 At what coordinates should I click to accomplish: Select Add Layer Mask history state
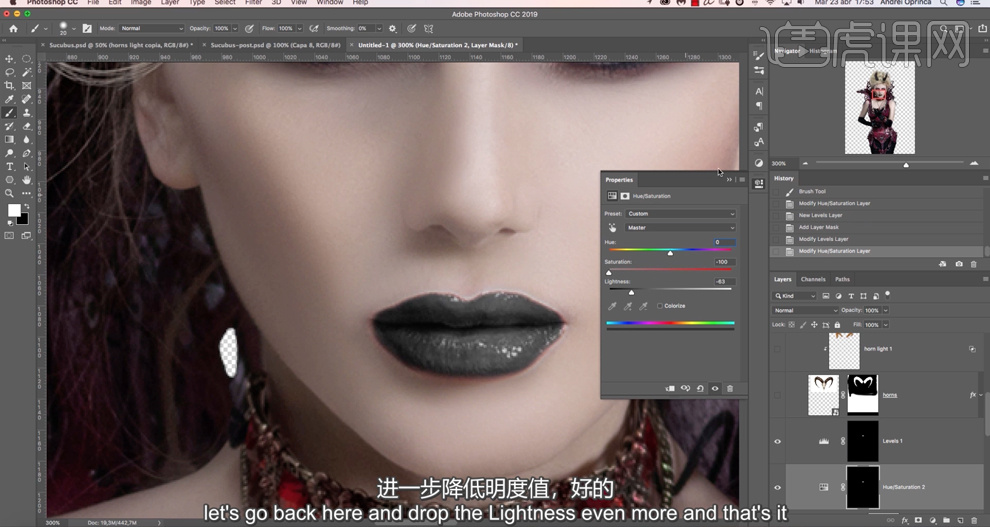coord(819,227)
